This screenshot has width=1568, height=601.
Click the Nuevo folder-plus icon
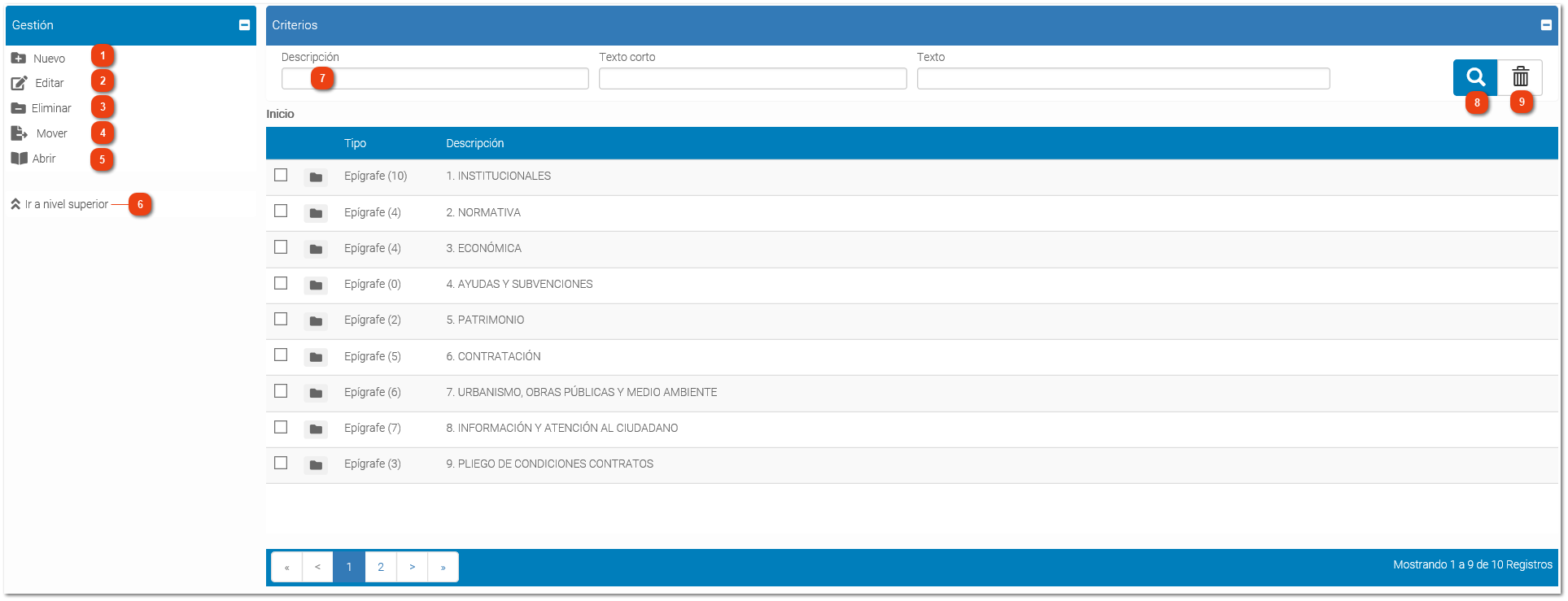[18, 59]
